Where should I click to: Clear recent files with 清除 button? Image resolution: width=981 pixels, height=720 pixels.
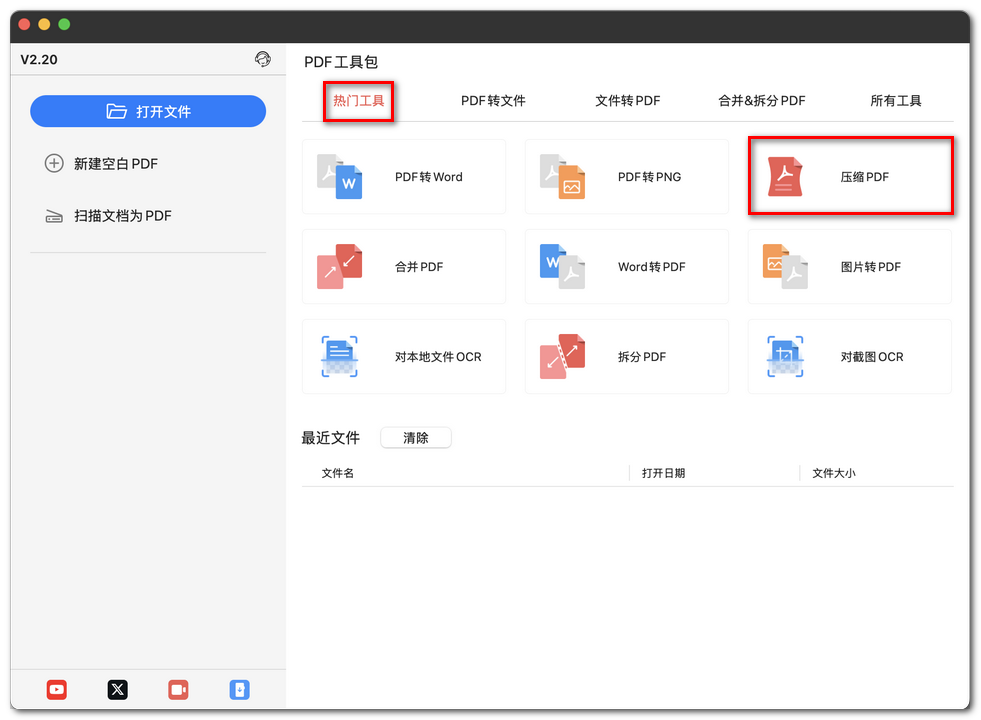415,437
